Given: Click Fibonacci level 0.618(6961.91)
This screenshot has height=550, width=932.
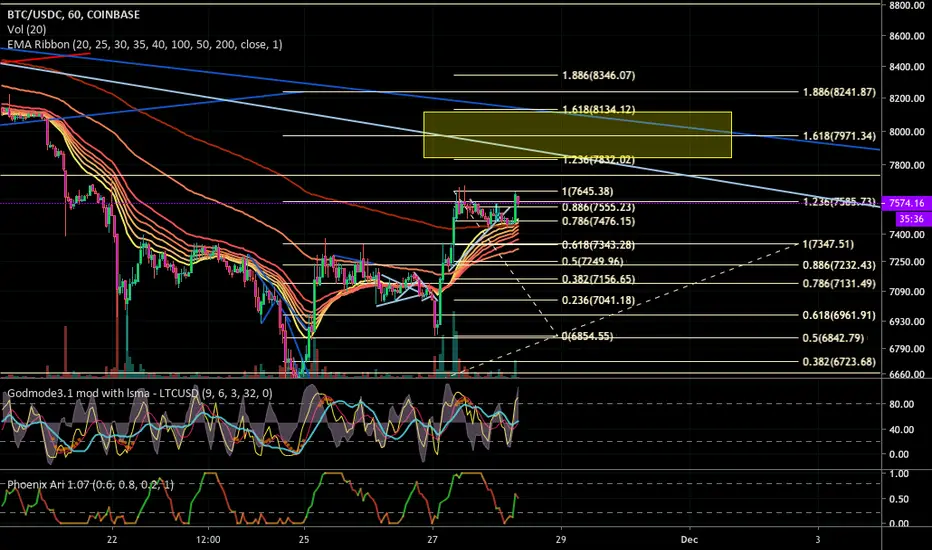Looking at the screenshot, I should (x=839, y=316).
